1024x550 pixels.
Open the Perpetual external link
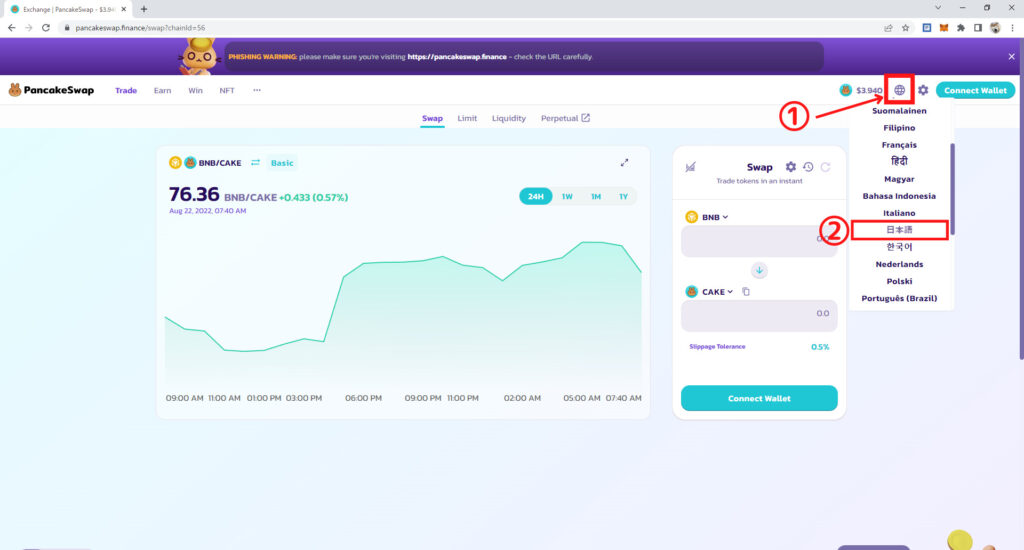[565, 118]
